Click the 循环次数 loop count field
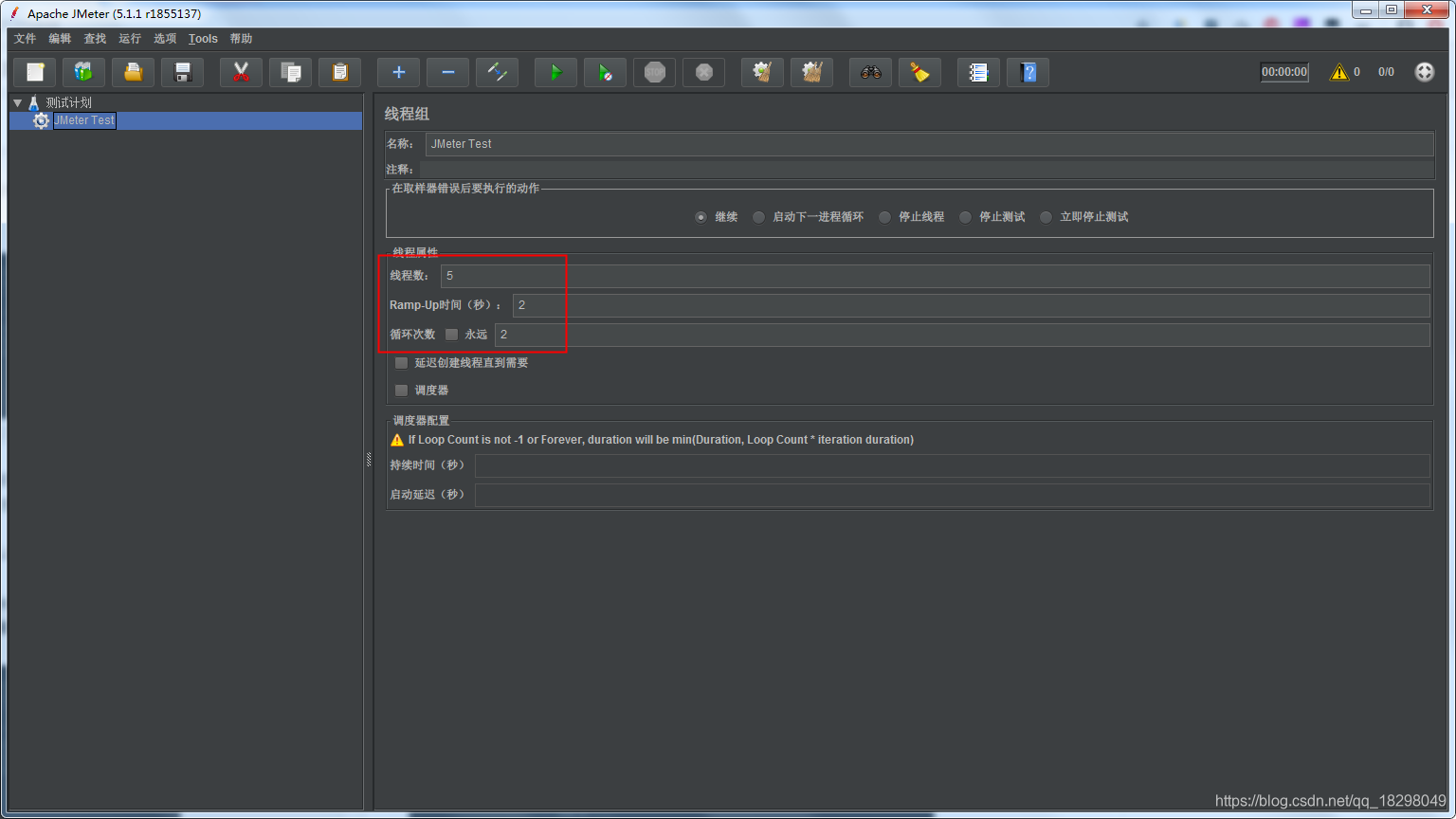Image resolution: width=1456 pixels, height=819 pixels. pyautogui.click(x=962, y=335)
